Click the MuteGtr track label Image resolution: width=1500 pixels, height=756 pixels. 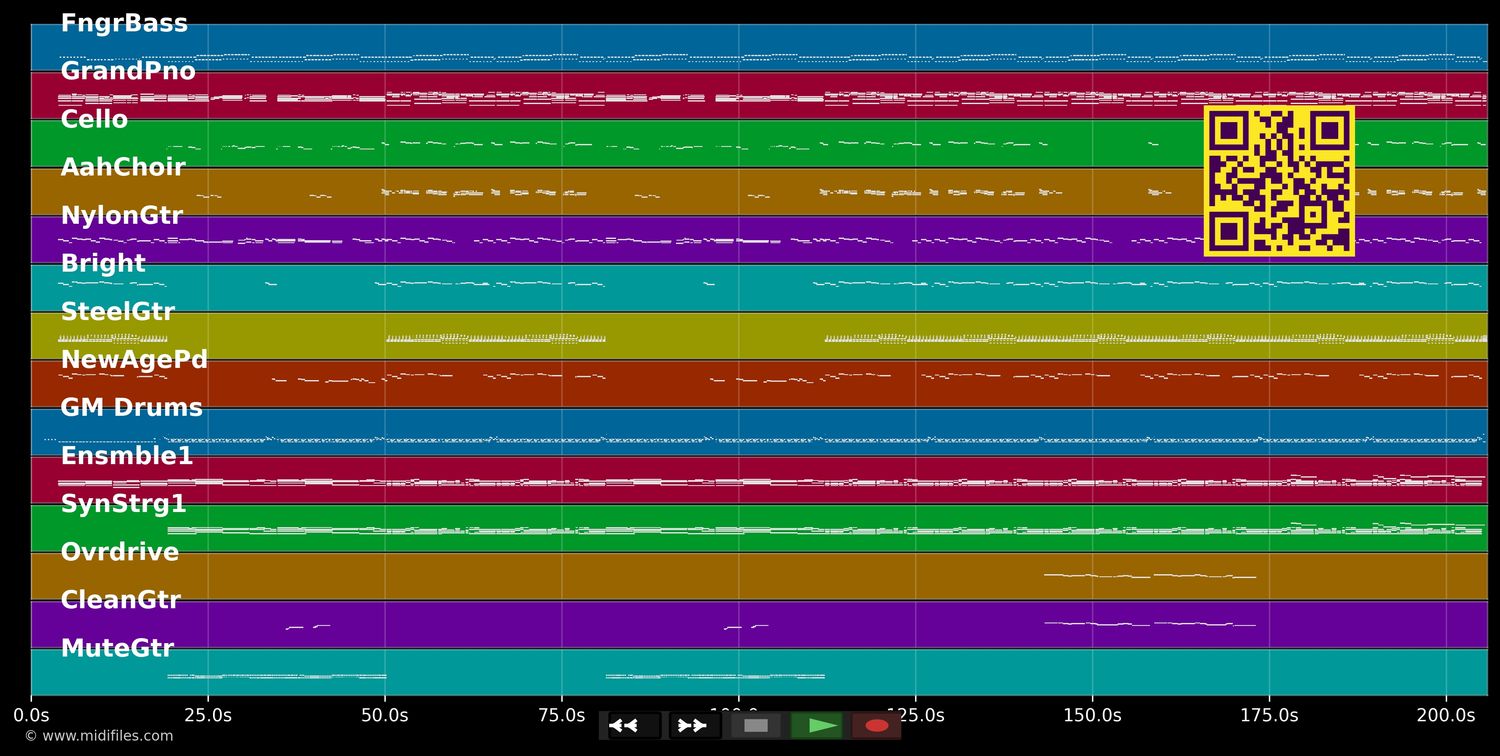point(117,648)
